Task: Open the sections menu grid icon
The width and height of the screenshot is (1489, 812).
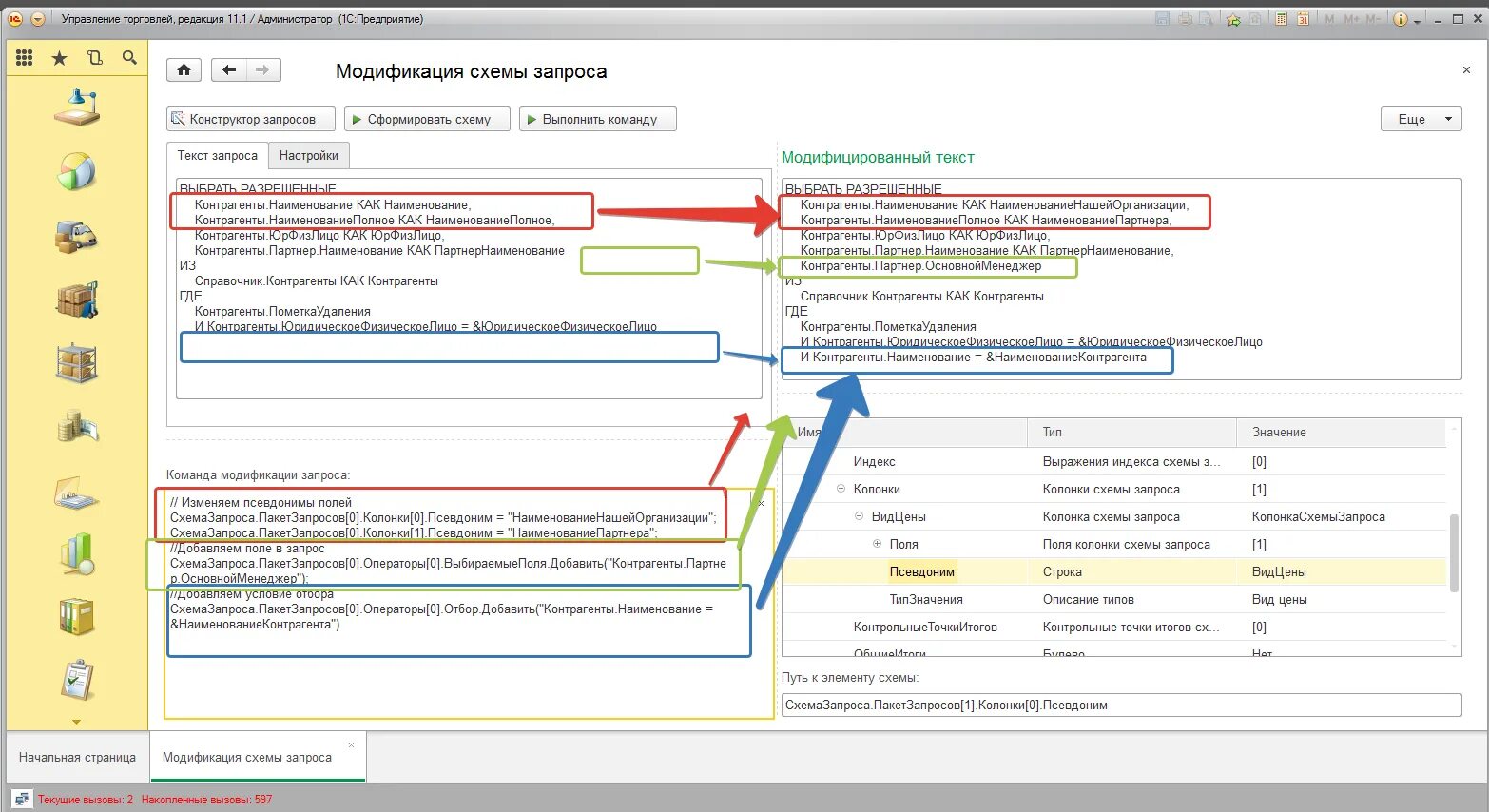Action: tap(25, 58)
